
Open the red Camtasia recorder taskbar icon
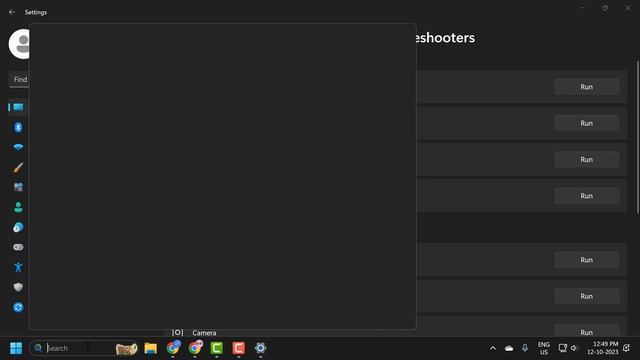(x=239, y=348)
